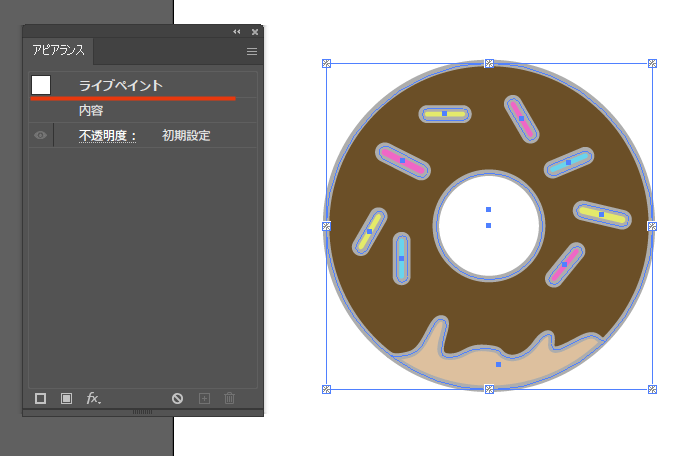Click the white donut hole center

click(x=489, y=226)
